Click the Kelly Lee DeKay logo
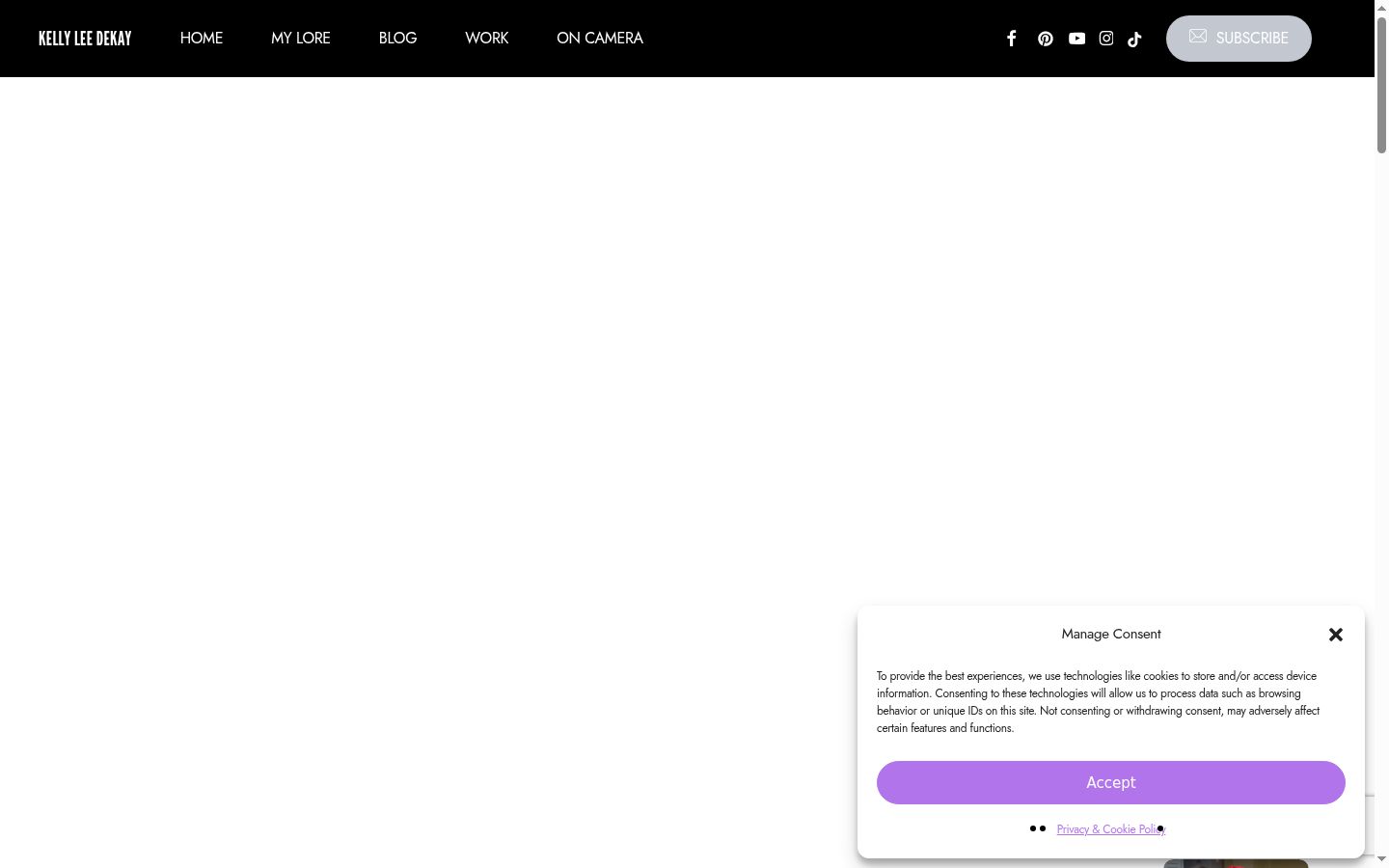The width and height of the screenshot is (1389, 868). [85, 39]
